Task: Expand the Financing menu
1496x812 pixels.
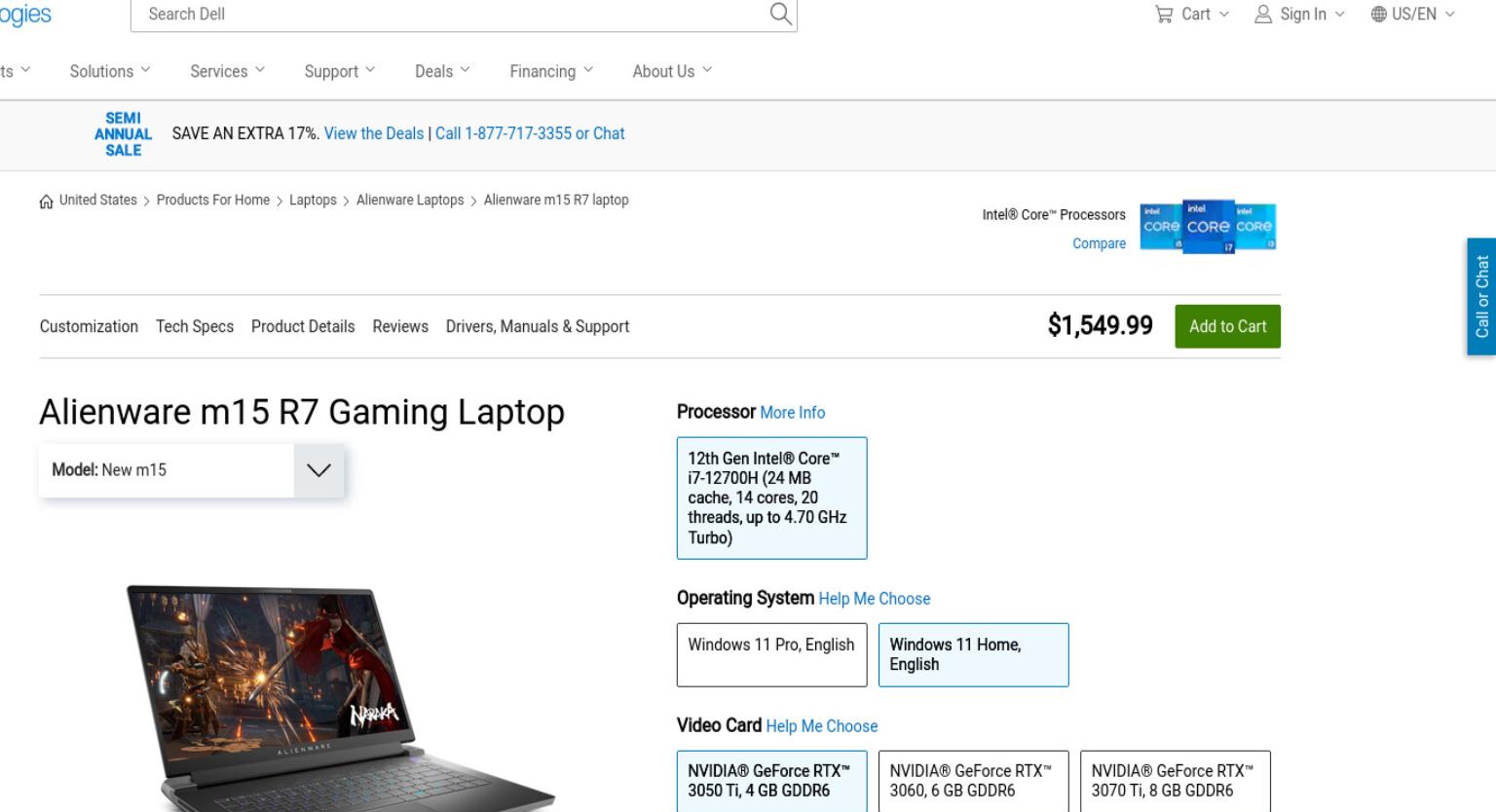Action: [x=551, y=71]
